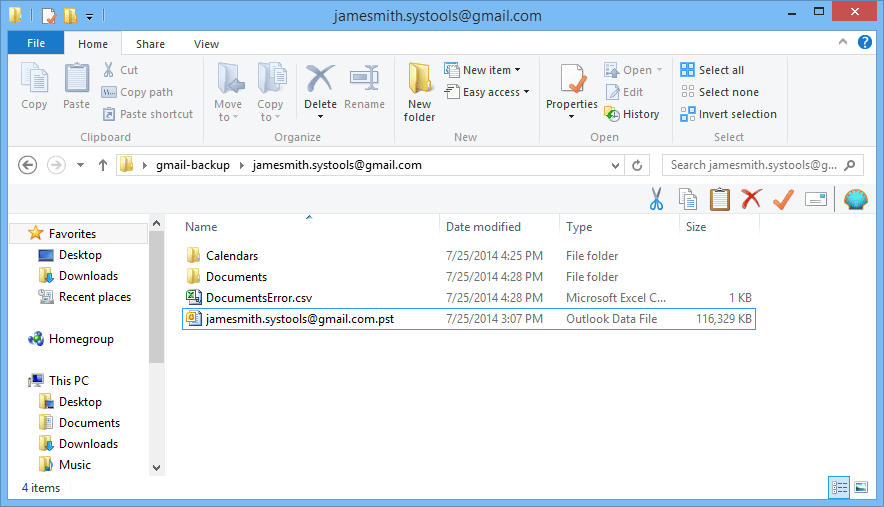The width and height of the screenshot is (884, 507).
Task: Go back with the Back arrow
Action: [28, 165]
